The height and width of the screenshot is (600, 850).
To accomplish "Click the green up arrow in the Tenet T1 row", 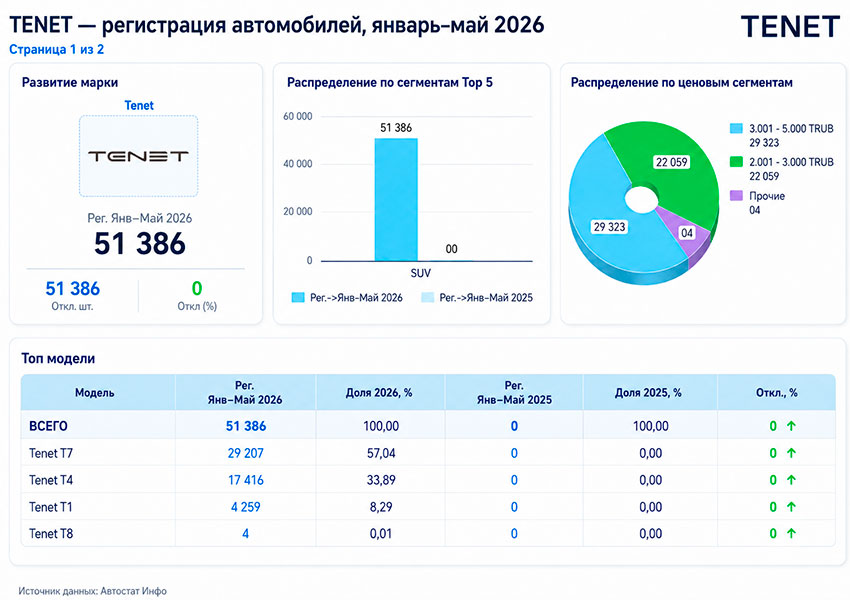I will pos(791,507).
